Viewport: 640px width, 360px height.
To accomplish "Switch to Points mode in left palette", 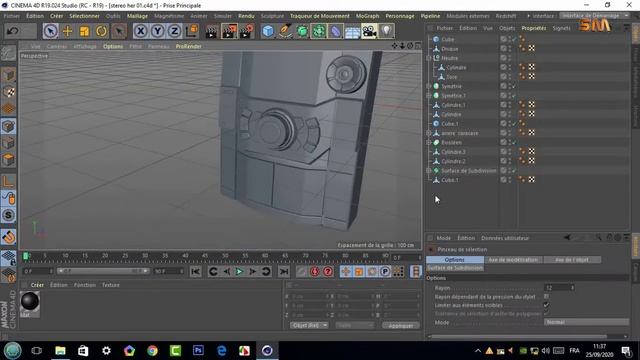I will tap(8, 126).
